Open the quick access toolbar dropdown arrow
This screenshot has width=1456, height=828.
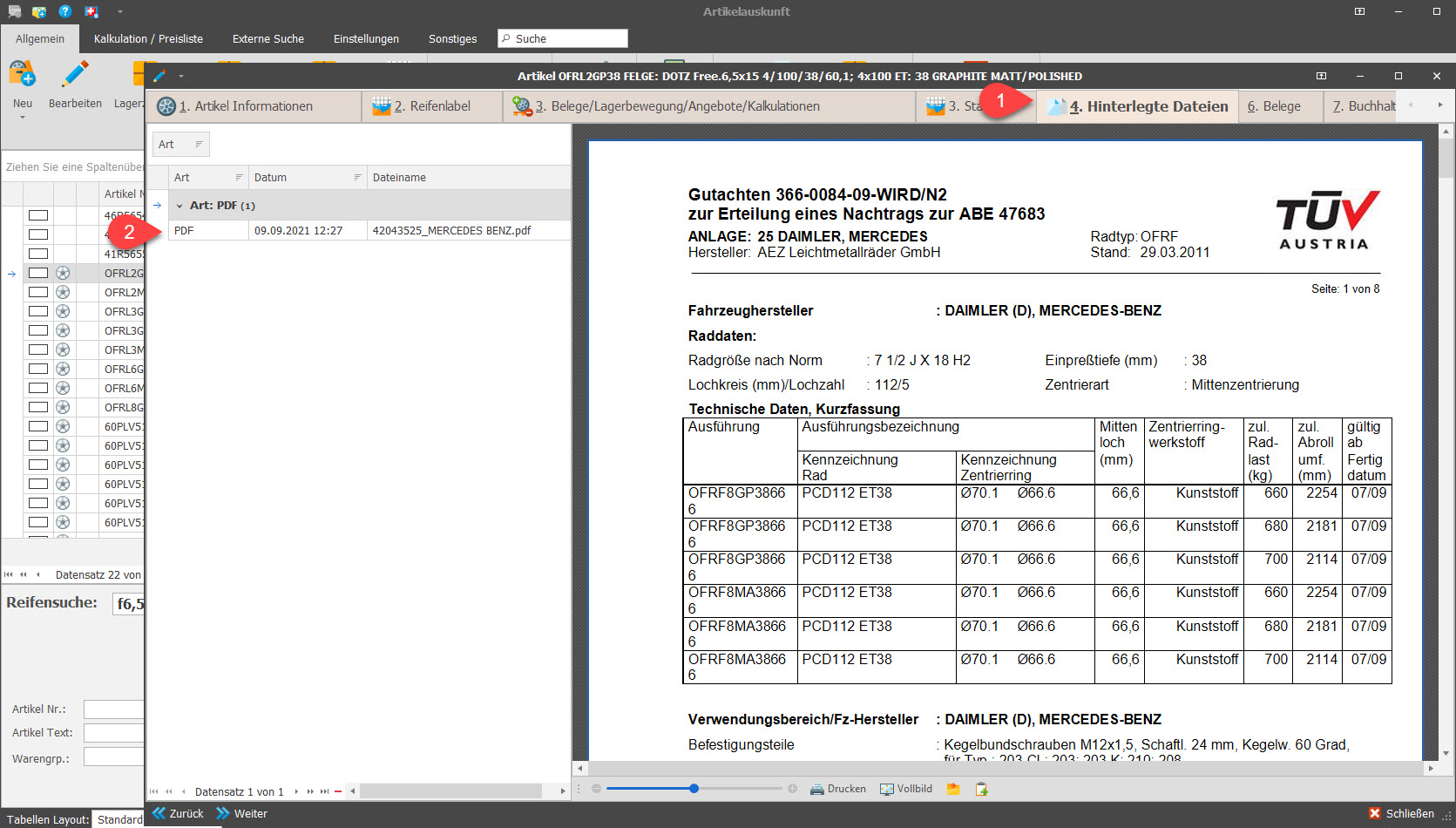119,11
